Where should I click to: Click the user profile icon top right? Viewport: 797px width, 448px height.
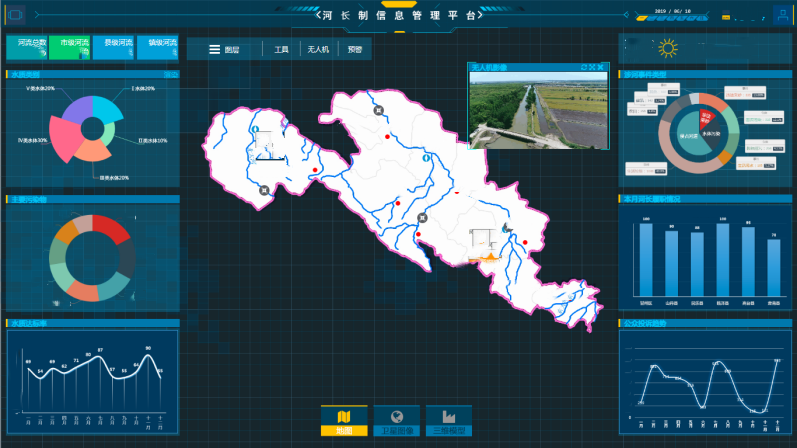(x=781, y=15)
